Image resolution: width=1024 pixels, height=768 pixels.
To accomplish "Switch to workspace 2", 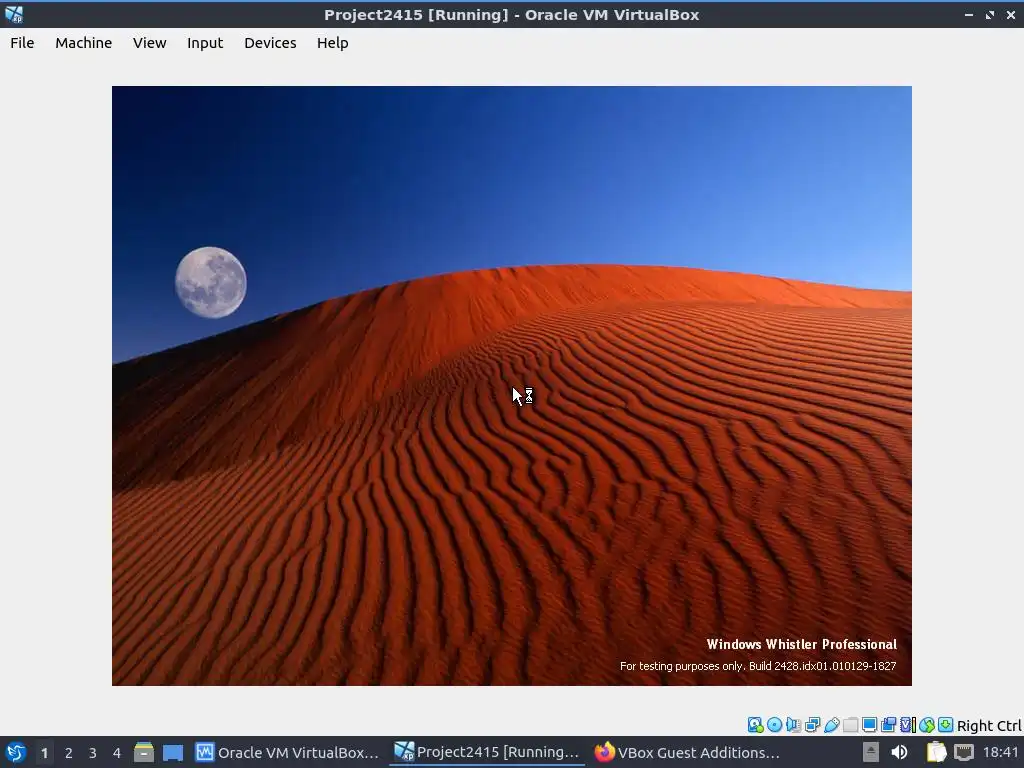I will pyautogui.click(x=69, y=753).
